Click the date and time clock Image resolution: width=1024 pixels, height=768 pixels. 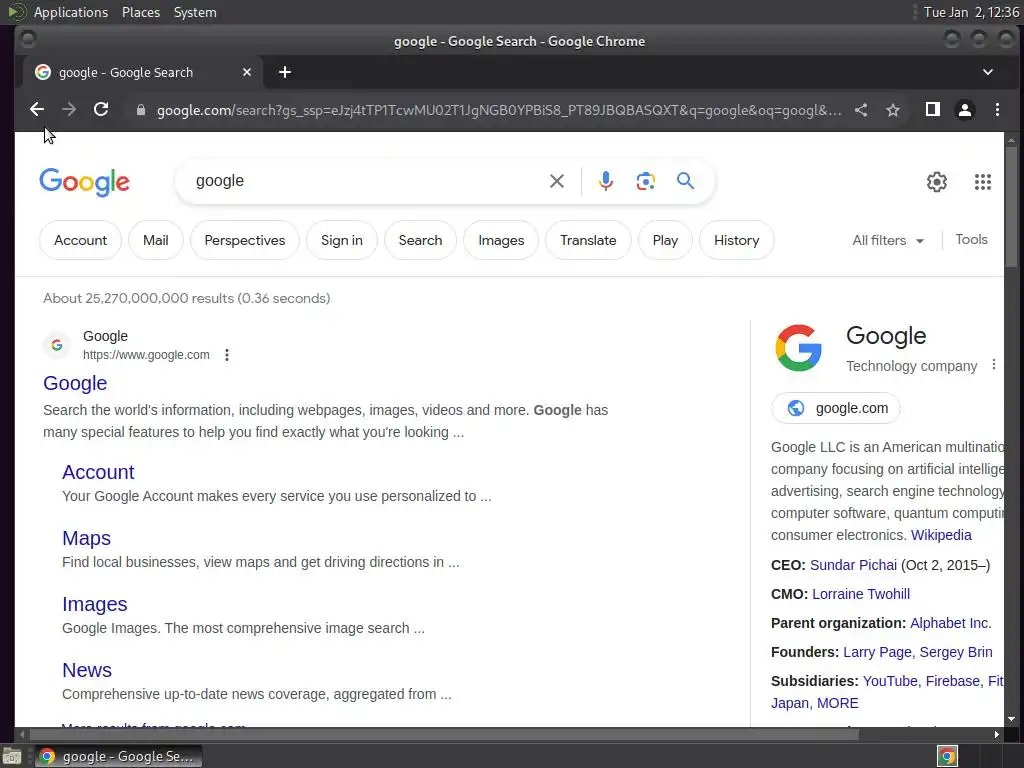click(970, 12)
